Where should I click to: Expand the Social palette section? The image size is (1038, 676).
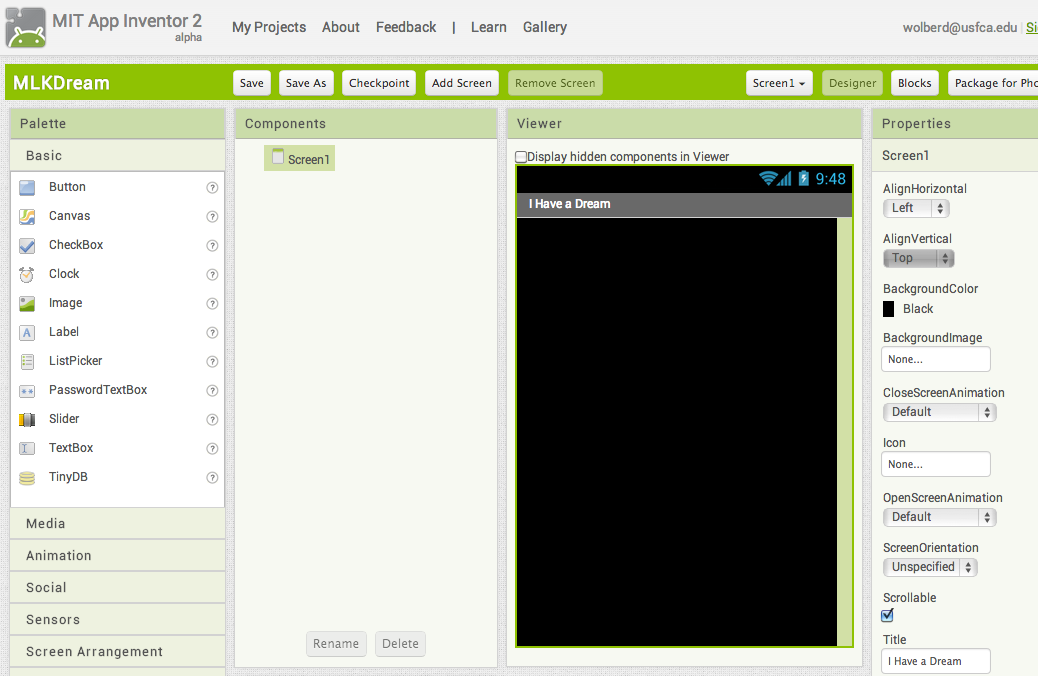(x=118, y=588)
